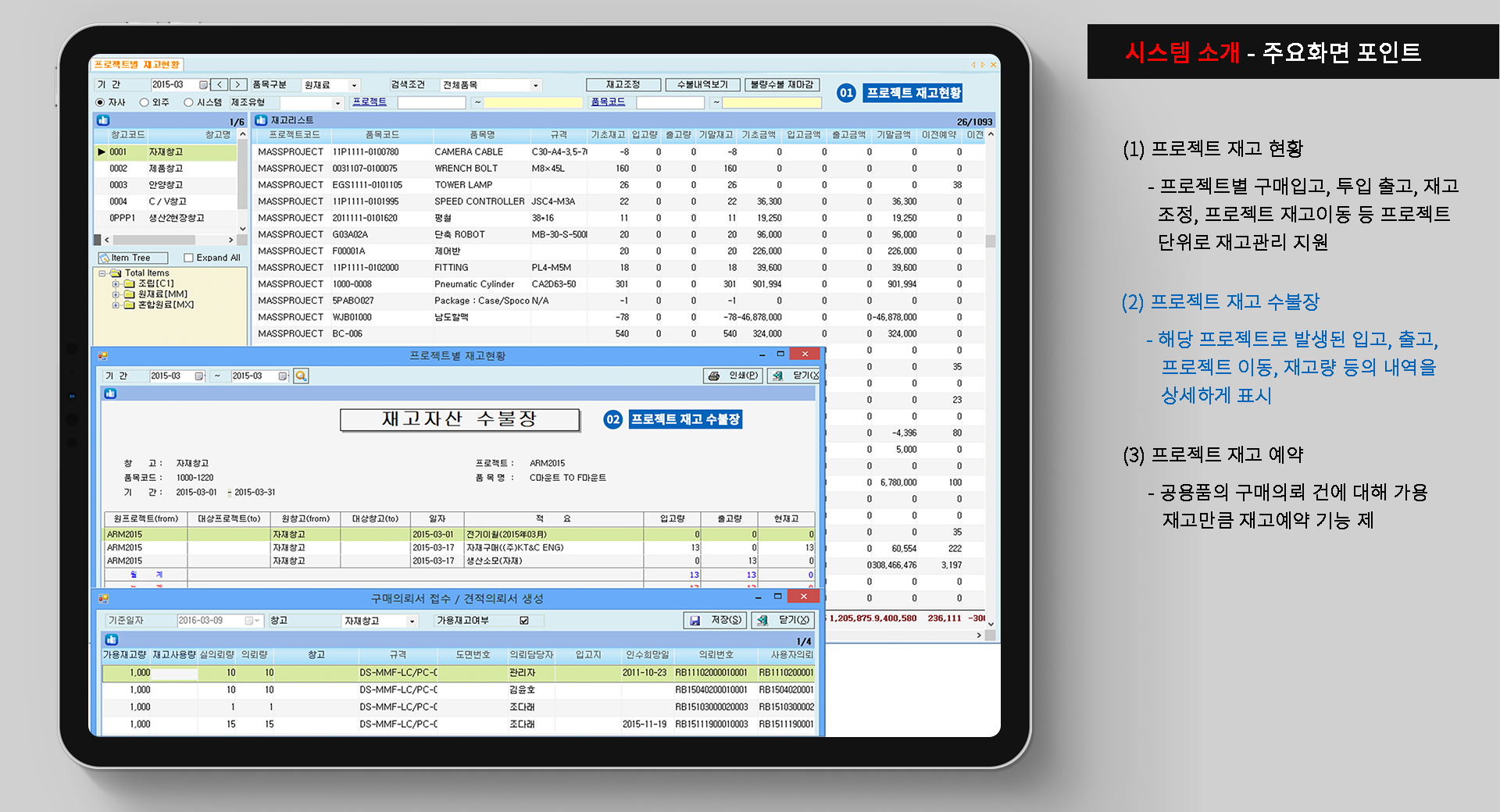Click vertical scrollbar thumb of 재고리스트 grid
The height and width of the screenshot is (812, 1500).
tap(991, 241)
